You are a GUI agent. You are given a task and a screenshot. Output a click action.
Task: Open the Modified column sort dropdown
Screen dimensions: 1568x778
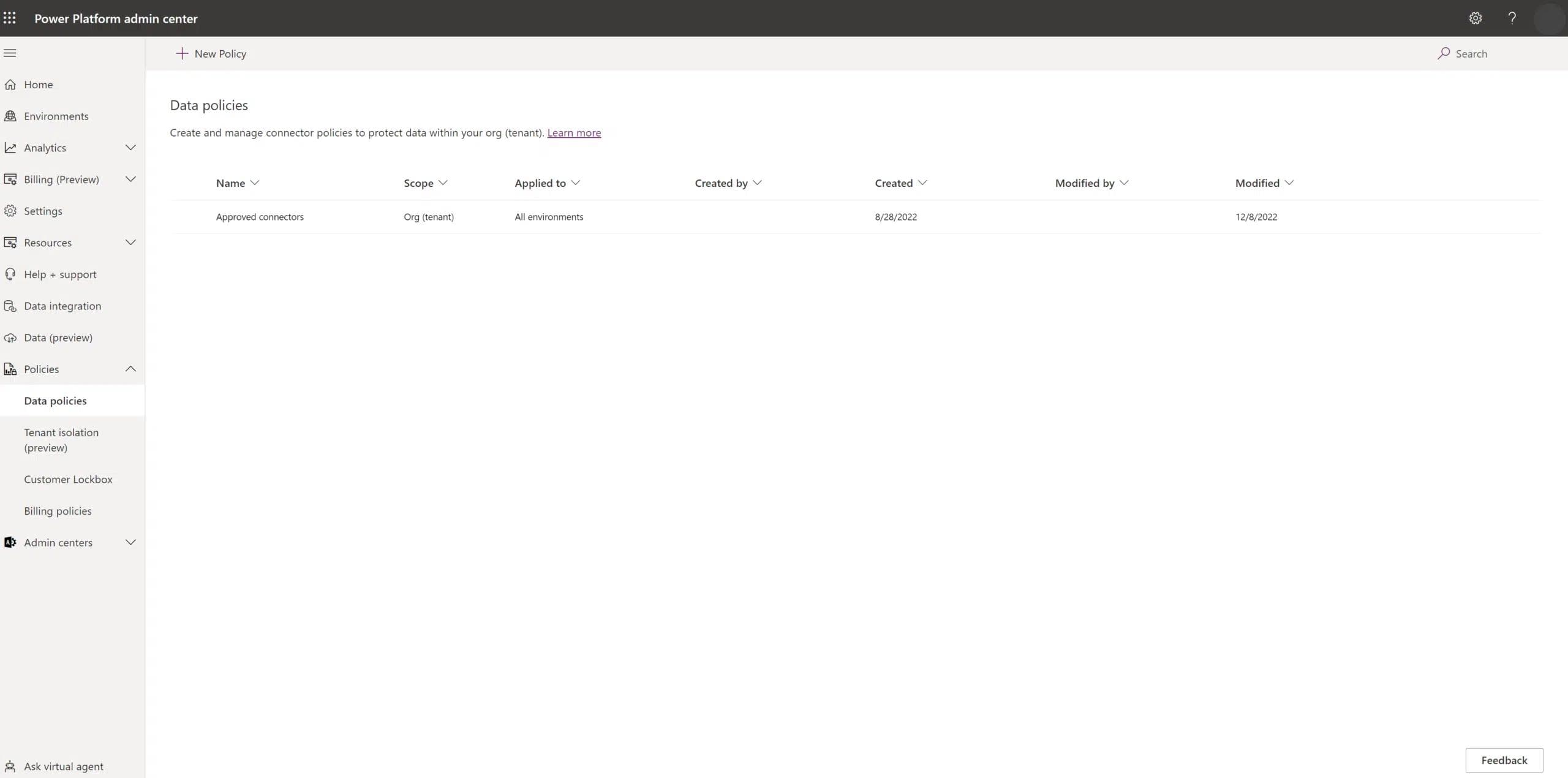point(1289,183)
